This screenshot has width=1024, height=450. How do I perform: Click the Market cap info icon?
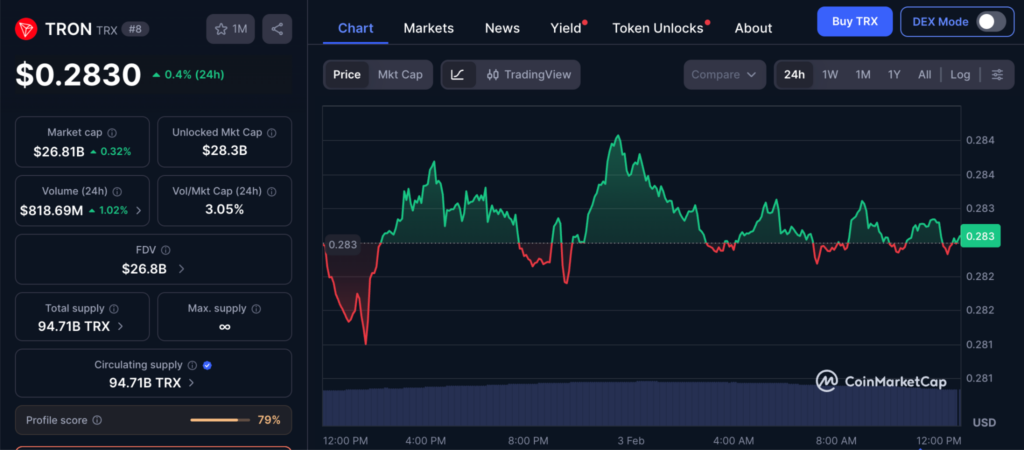click(x=112, y=133)
